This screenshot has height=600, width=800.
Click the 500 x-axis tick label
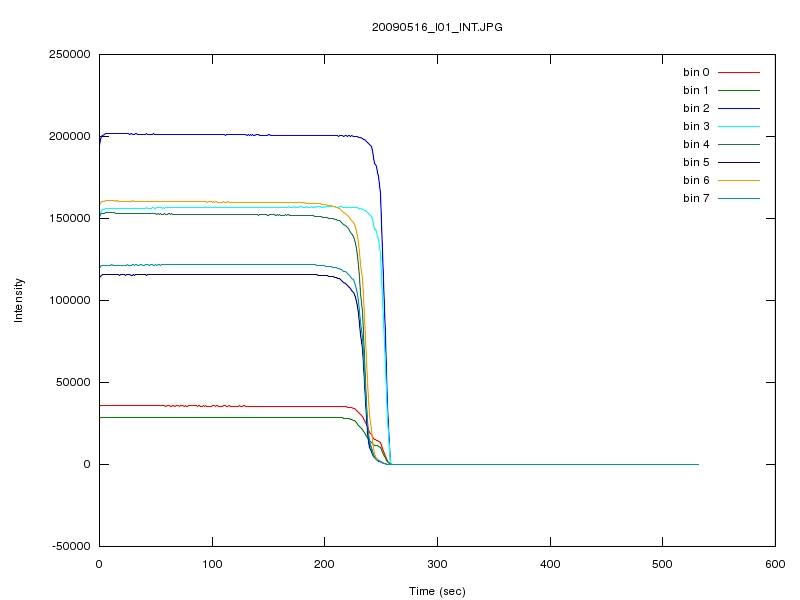662,564
